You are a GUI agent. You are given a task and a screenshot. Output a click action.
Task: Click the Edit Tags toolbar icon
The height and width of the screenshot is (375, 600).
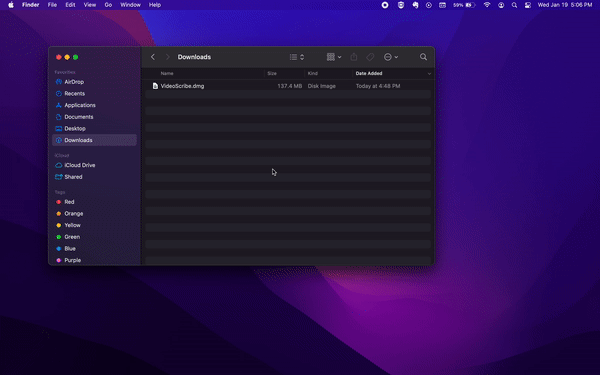[370, 57]
